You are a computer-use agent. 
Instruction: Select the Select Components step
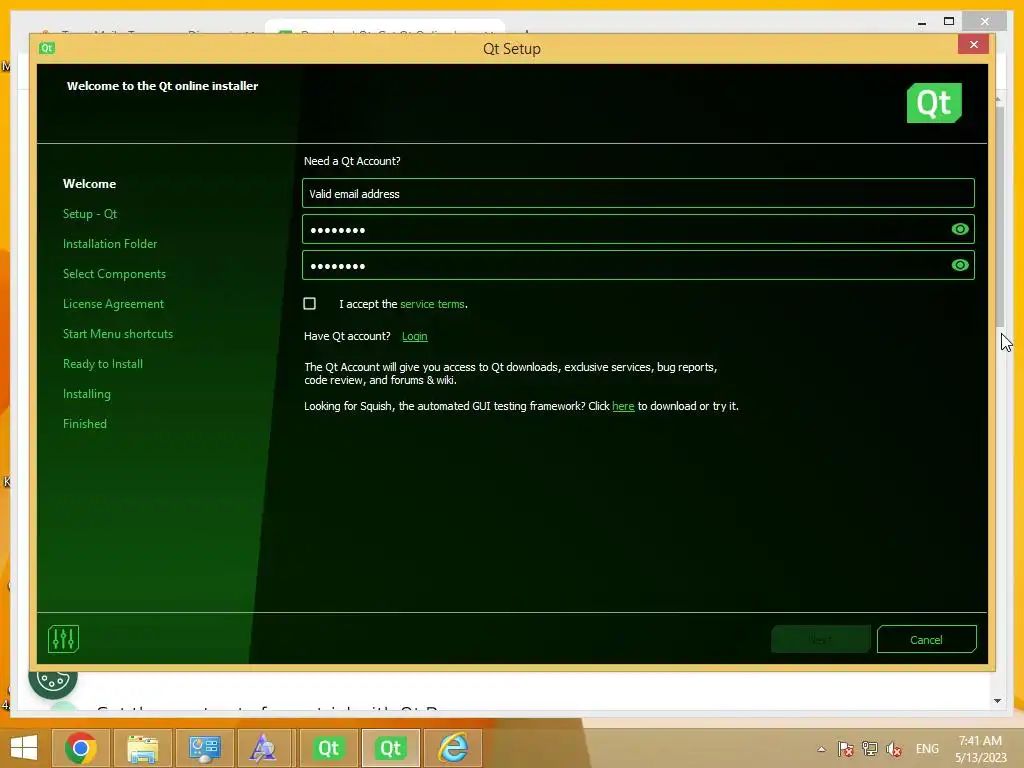click(x=114, y=274)
